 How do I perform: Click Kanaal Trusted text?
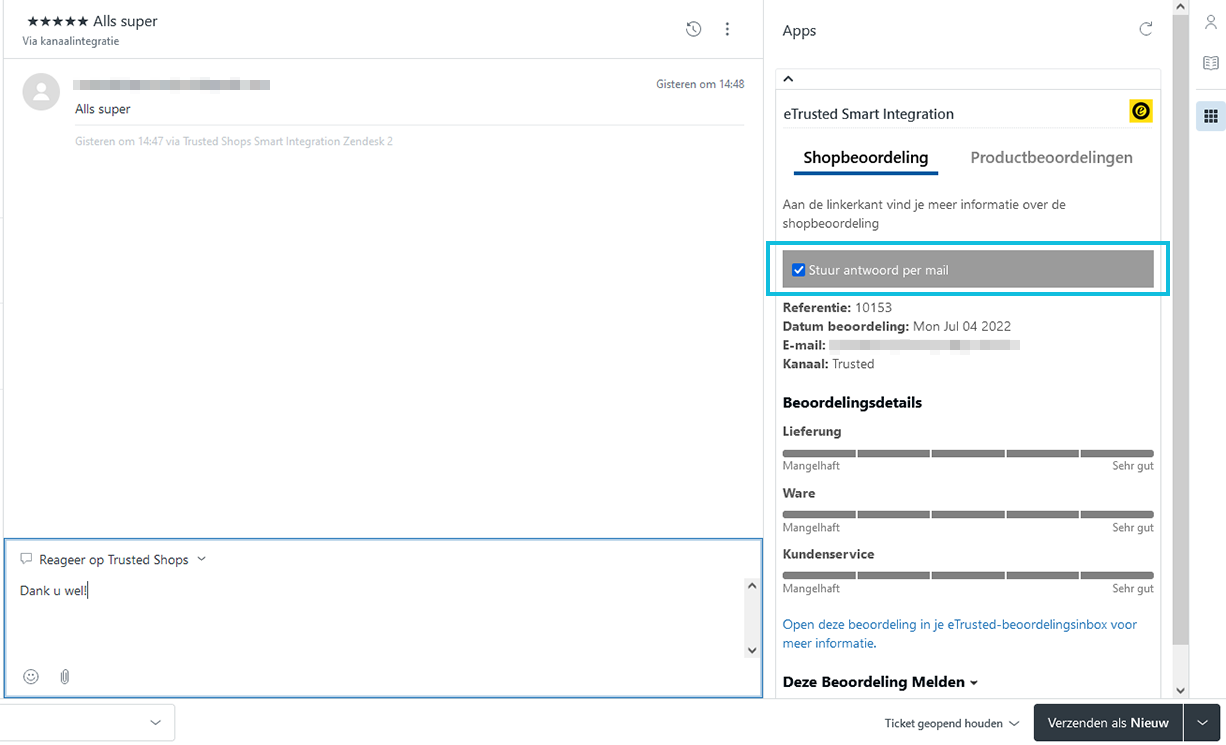[x=828, y=364]
